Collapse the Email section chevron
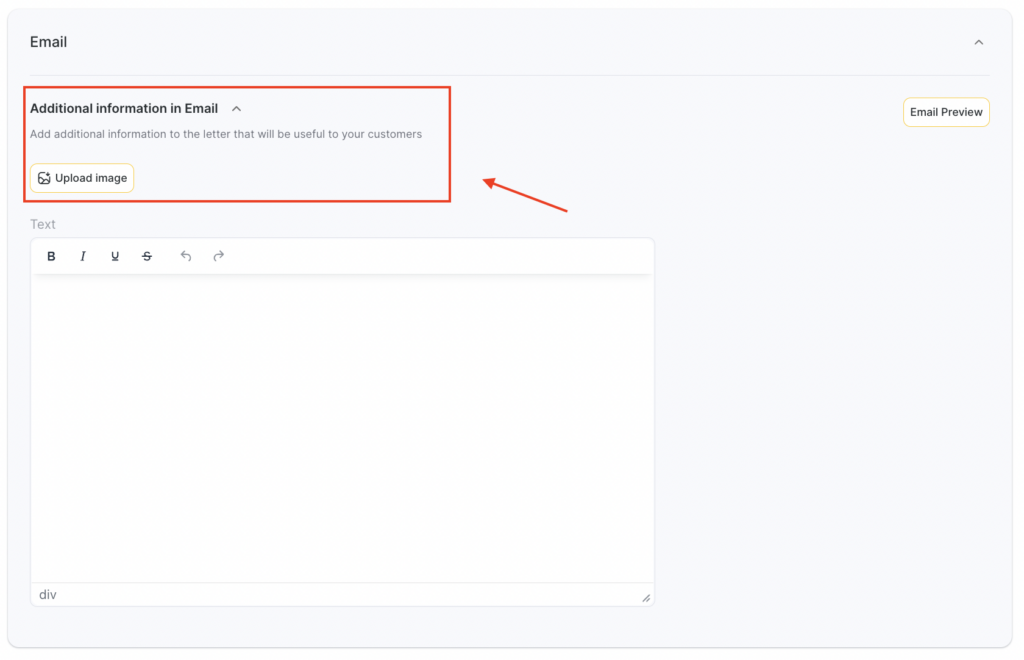 [x=978, y=42]
